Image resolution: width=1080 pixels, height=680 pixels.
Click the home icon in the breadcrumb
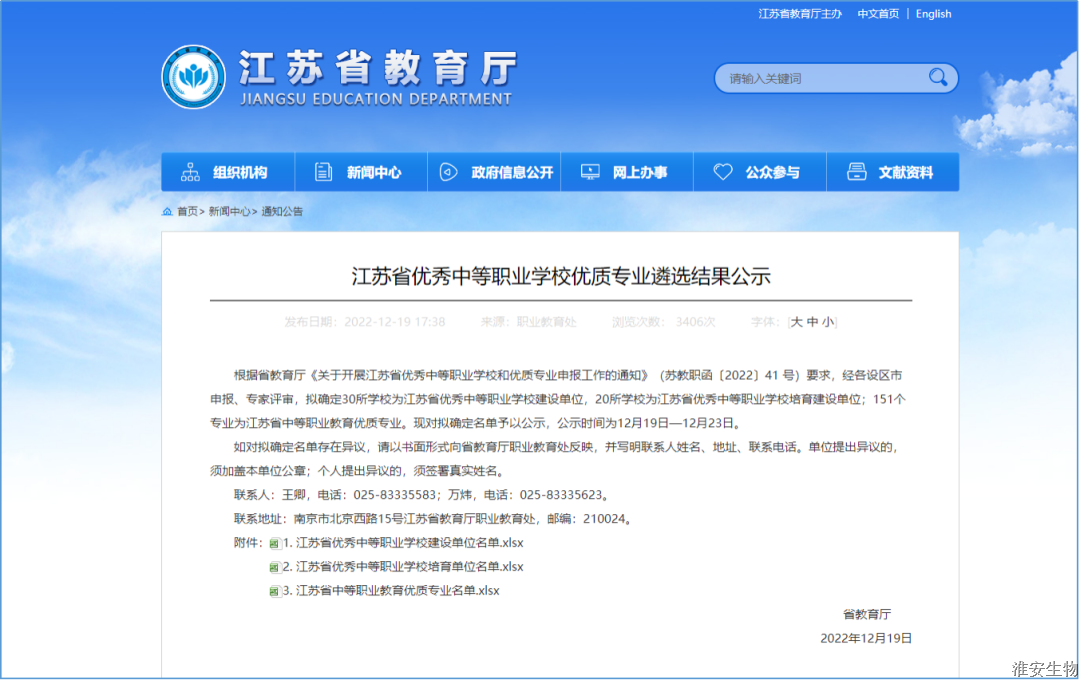(x=166, y=211)
